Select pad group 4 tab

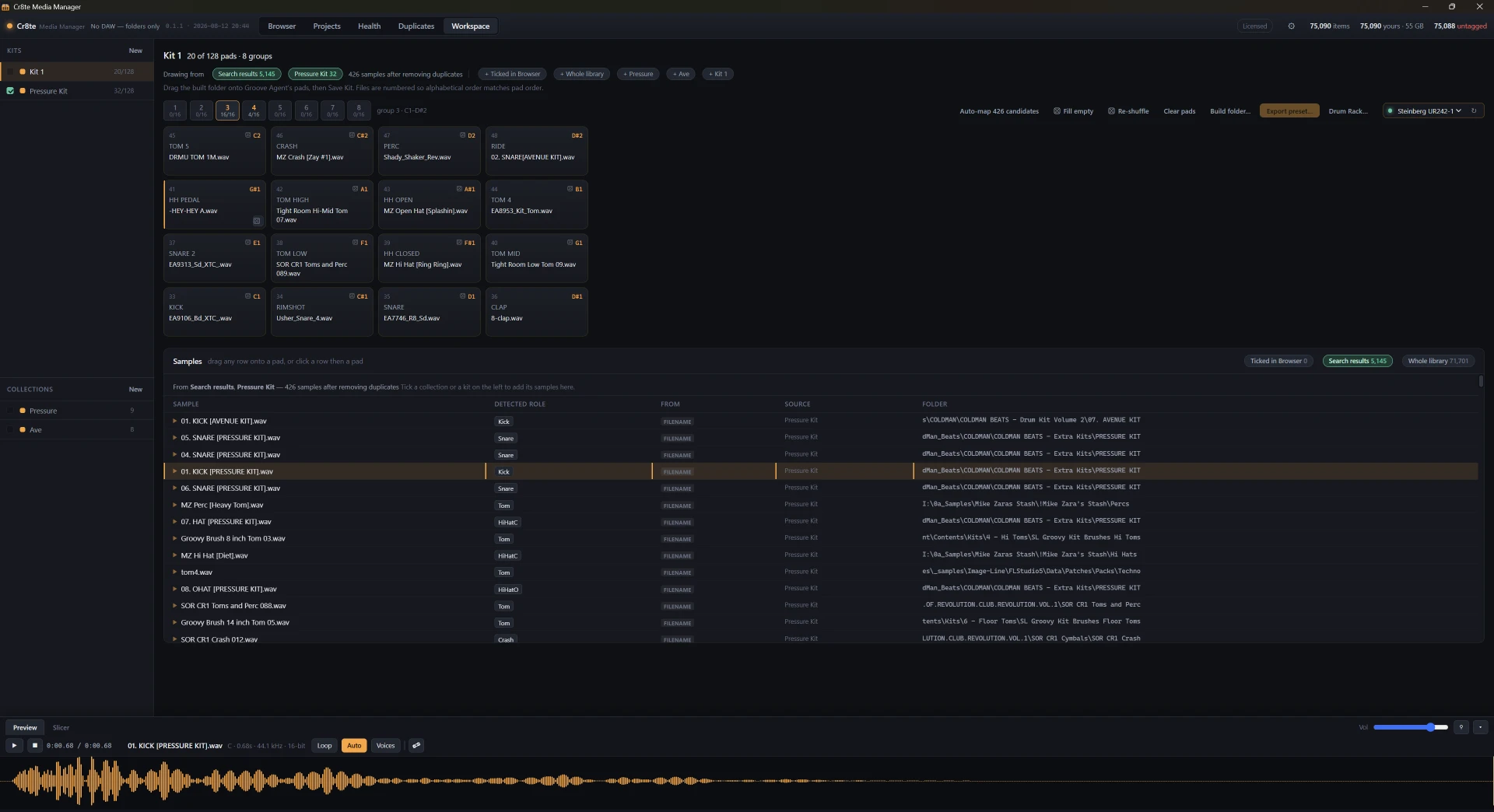coord(254,110)
